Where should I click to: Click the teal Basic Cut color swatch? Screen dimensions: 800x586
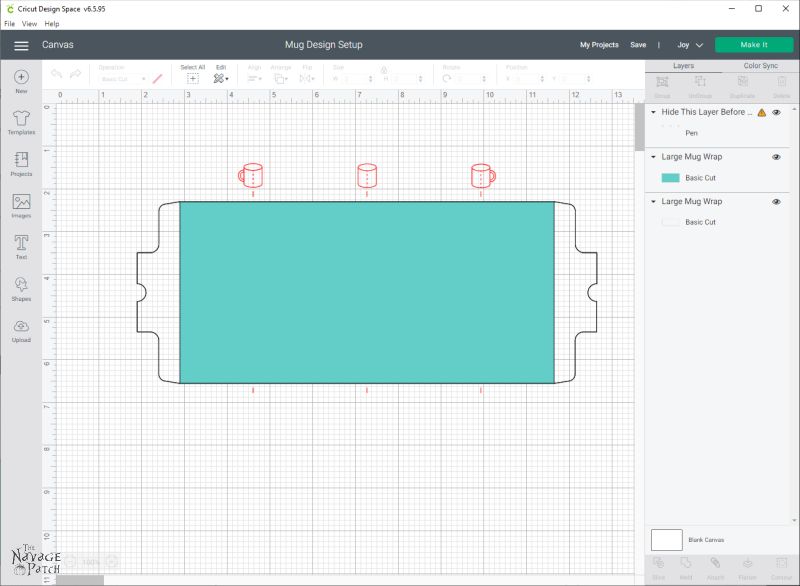670,178
